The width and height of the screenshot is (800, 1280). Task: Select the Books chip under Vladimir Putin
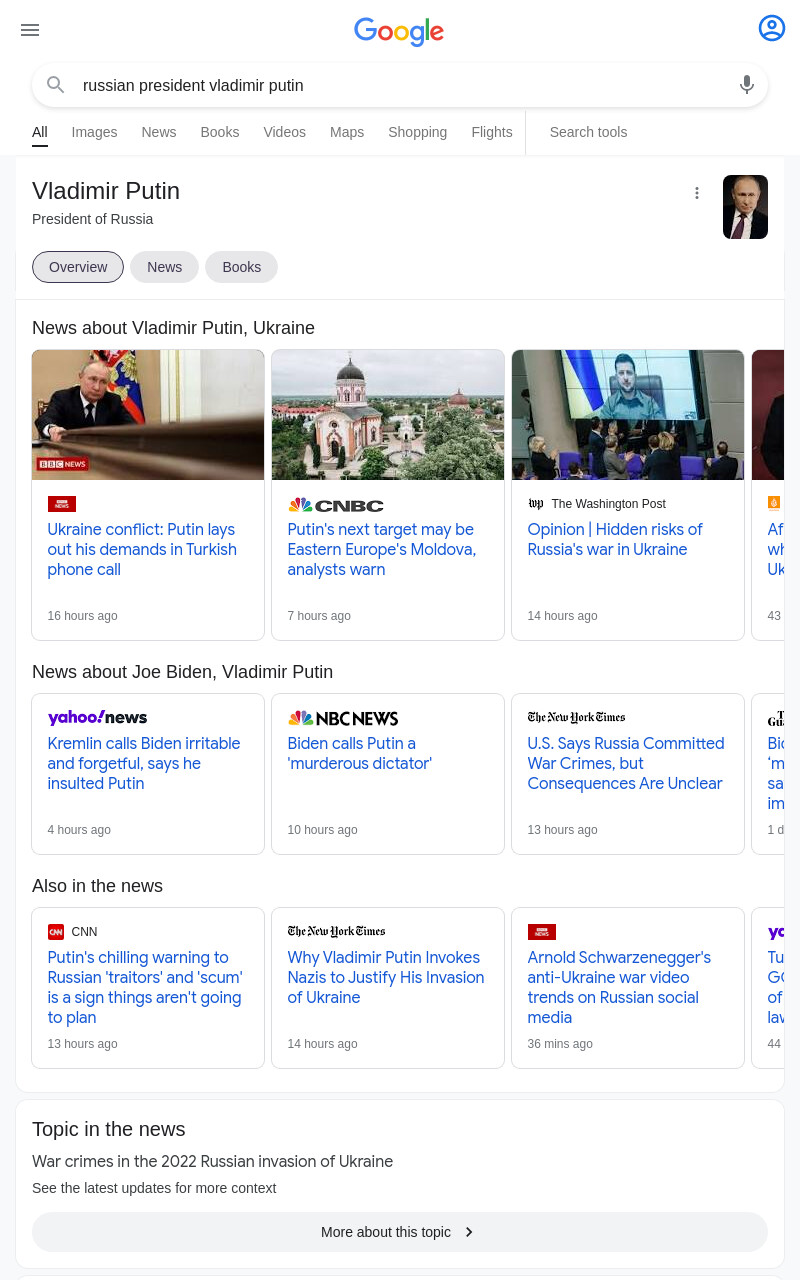[x=241, y=267]
